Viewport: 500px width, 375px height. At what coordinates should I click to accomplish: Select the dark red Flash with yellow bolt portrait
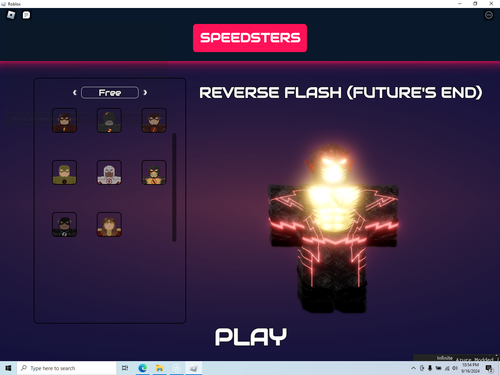click(64, 120)
